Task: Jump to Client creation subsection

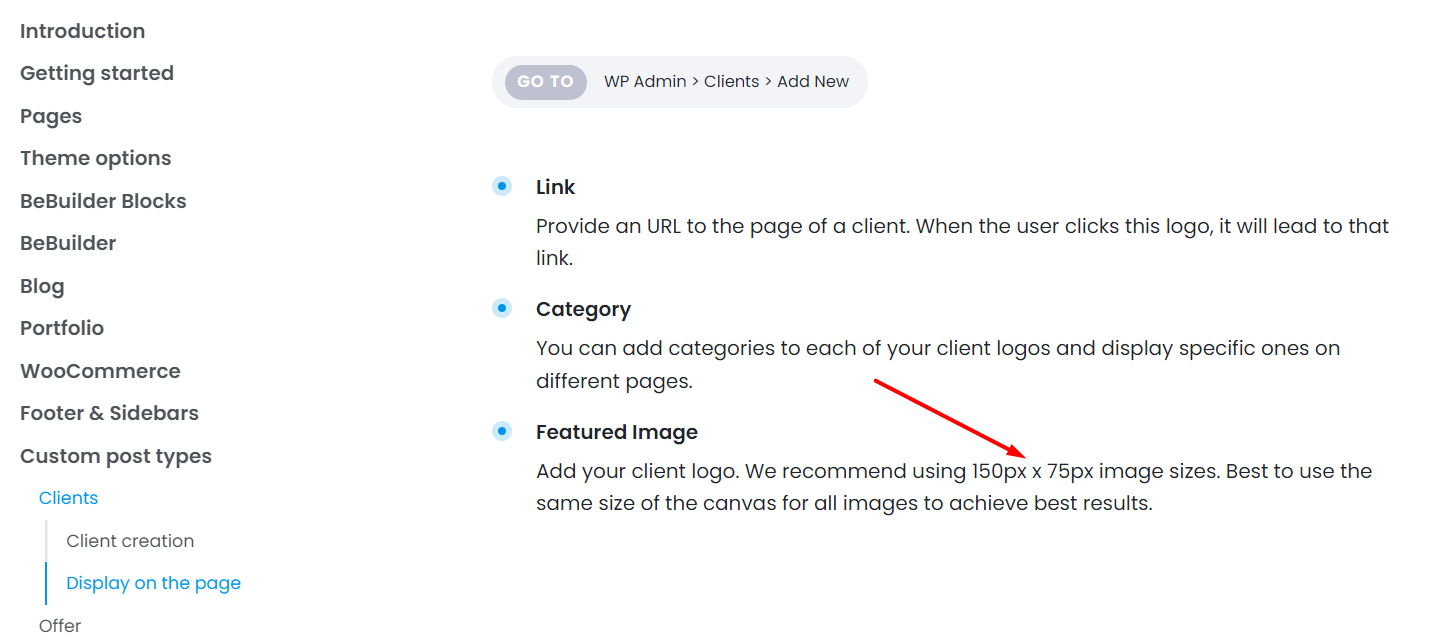Action: click(x=130, y=541)
